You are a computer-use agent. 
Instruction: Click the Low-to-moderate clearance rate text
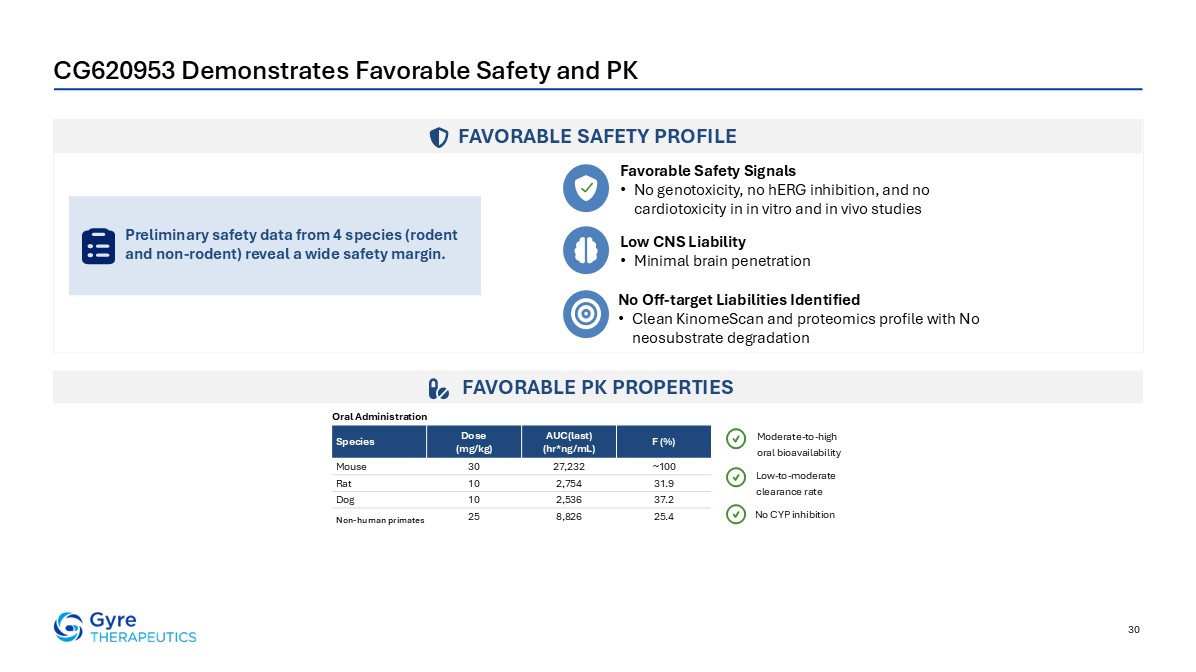coord(796,484)
